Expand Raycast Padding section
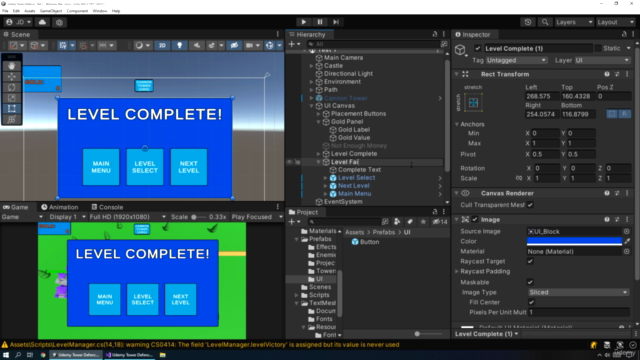 (x=457, y=271)
